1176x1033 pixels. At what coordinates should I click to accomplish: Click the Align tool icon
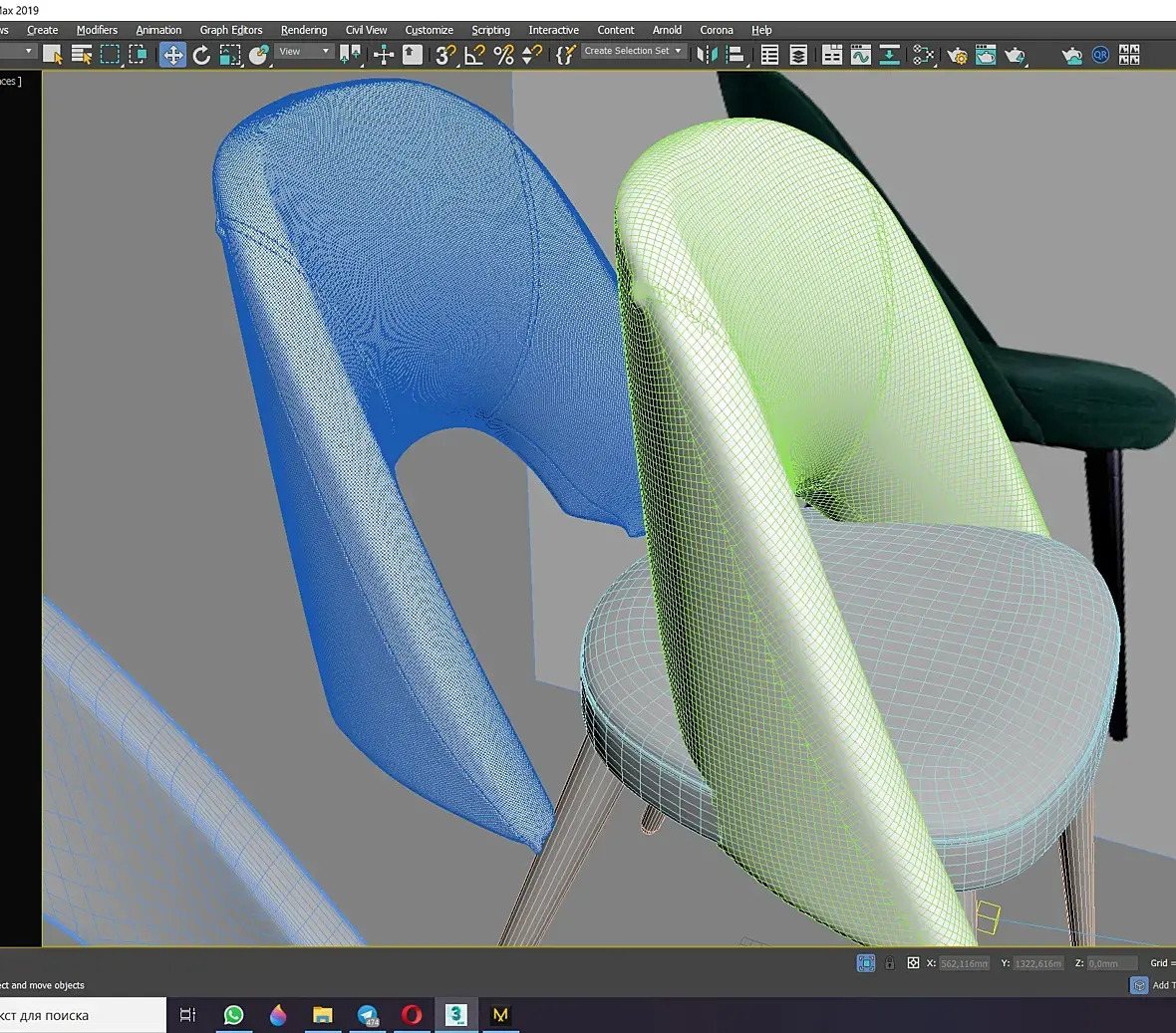(735, 55)
